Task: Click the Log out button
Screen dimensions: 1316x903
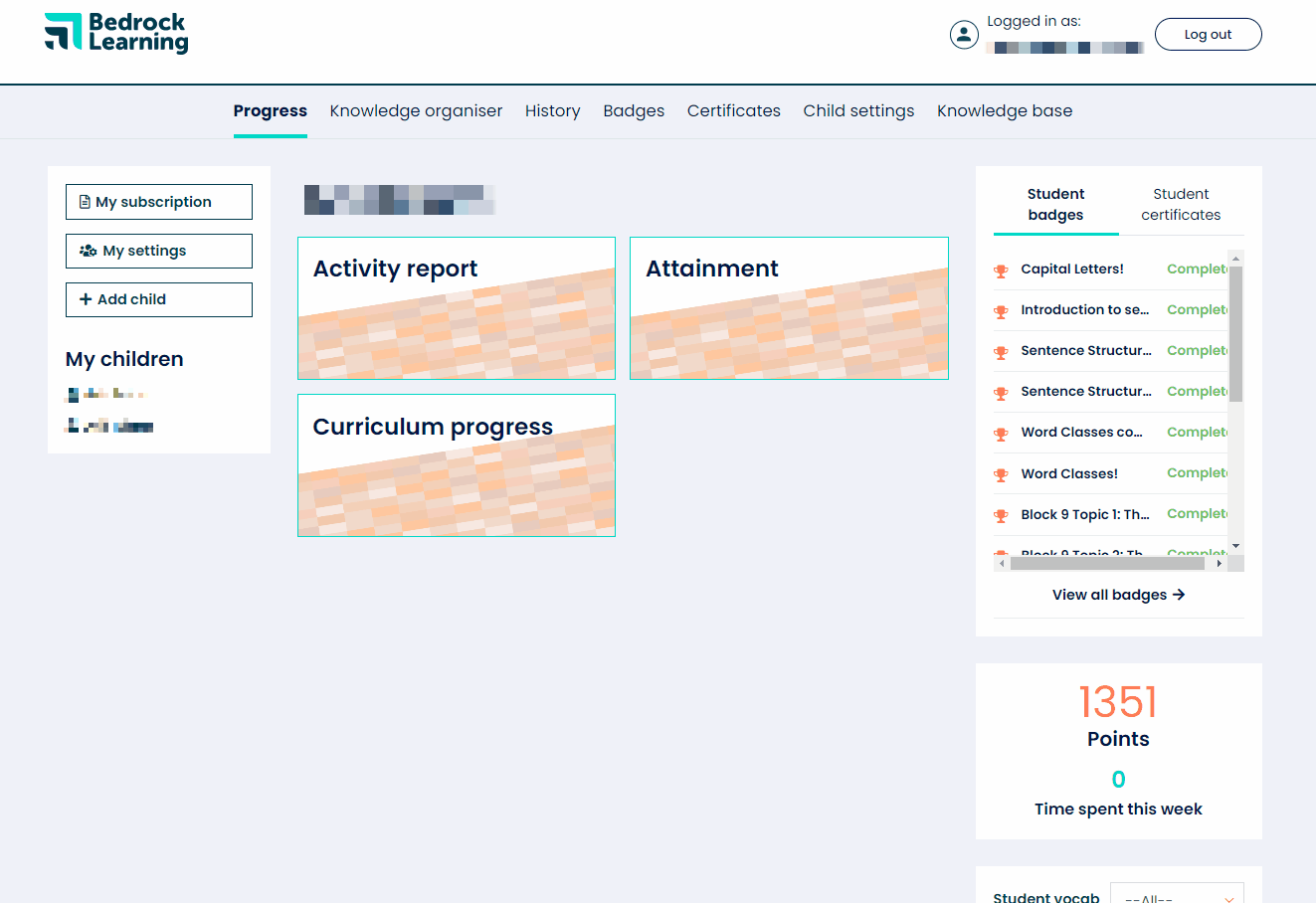Action: 1208,33
